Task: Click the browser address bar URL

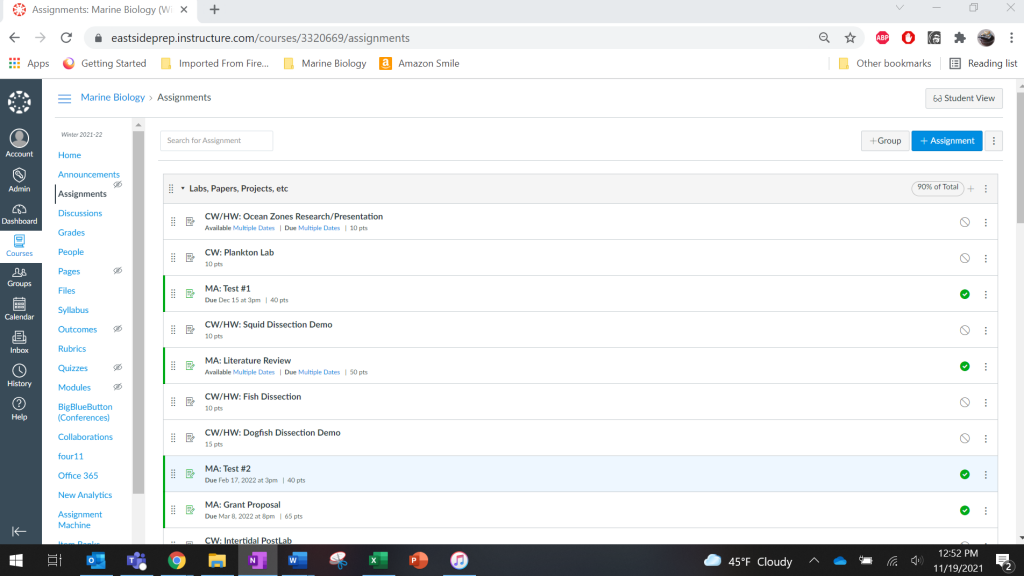Action: point(261,38)
